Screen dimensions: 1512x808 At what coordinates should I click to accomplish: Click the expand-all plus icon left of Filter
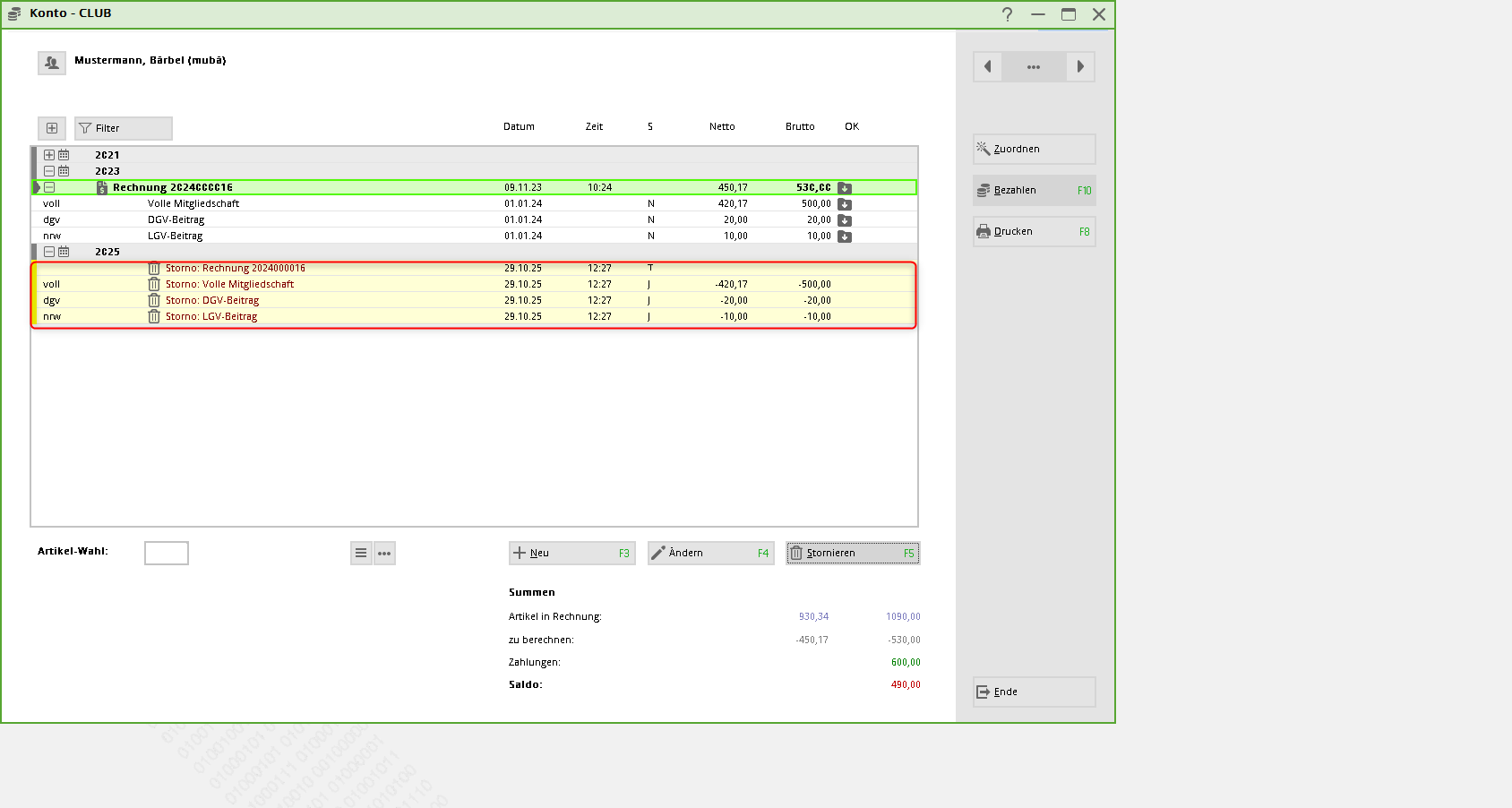52,128
